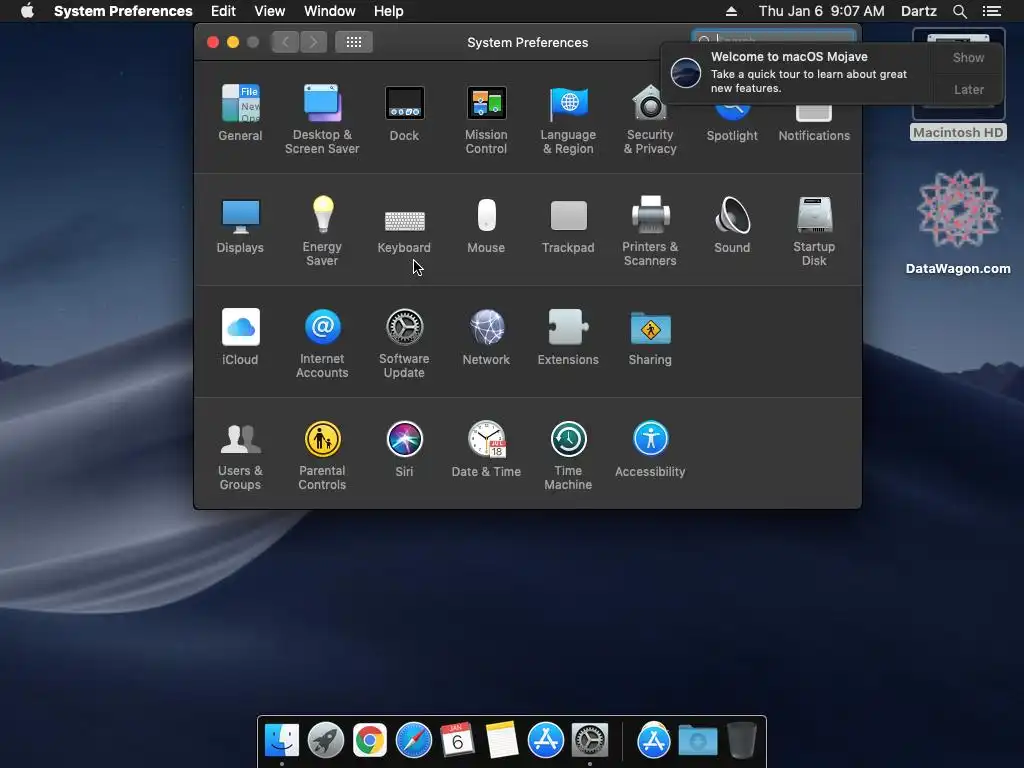Open Notification Center from menu bar

pos(991,11)
